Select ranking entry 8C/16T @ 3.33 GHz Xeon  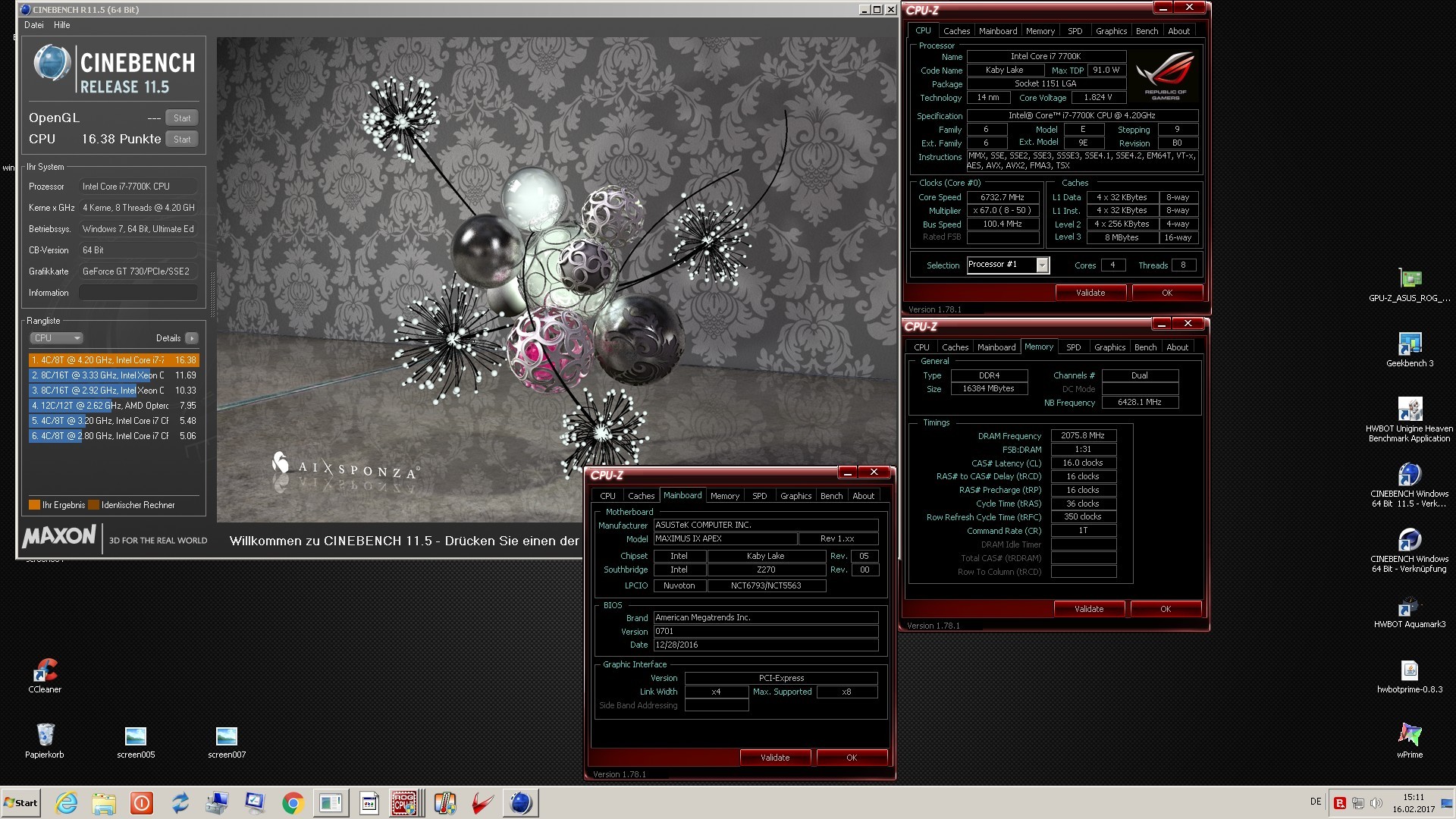coord(114,375)
